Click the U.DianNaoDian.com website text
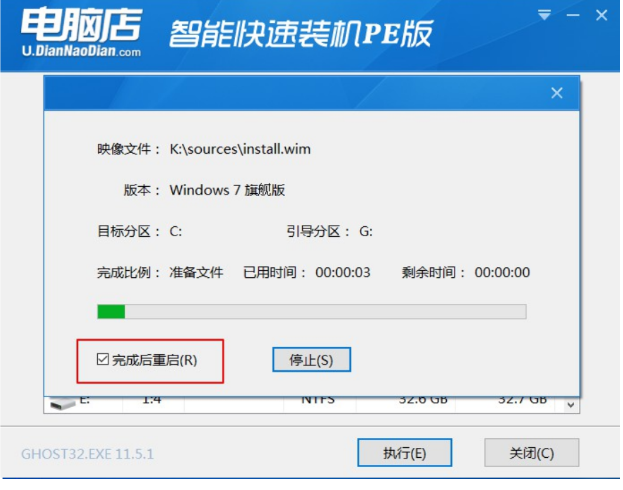 click(x=81, y=51)
